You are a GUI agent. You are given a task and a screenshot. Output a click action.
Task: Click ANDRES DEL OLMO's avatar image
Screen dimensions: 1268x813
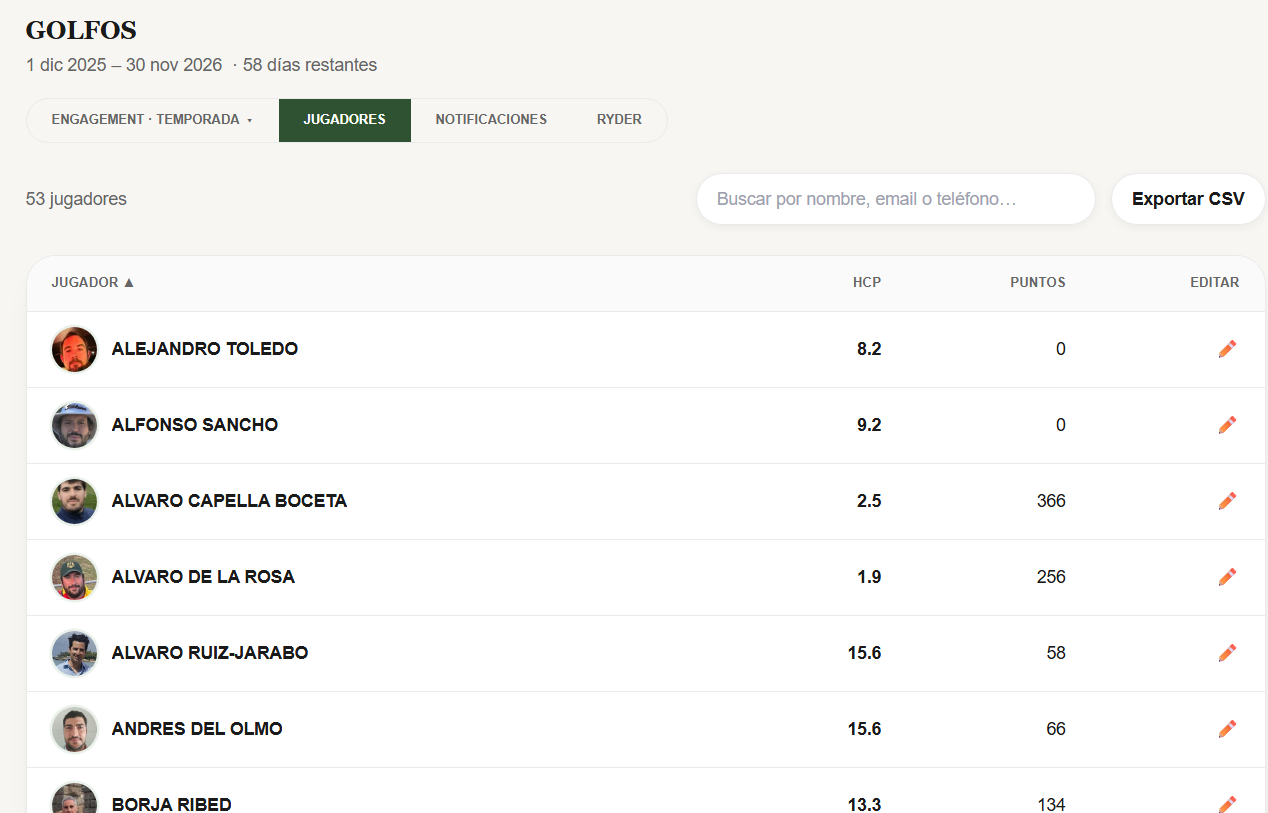[x=75, y=729]
